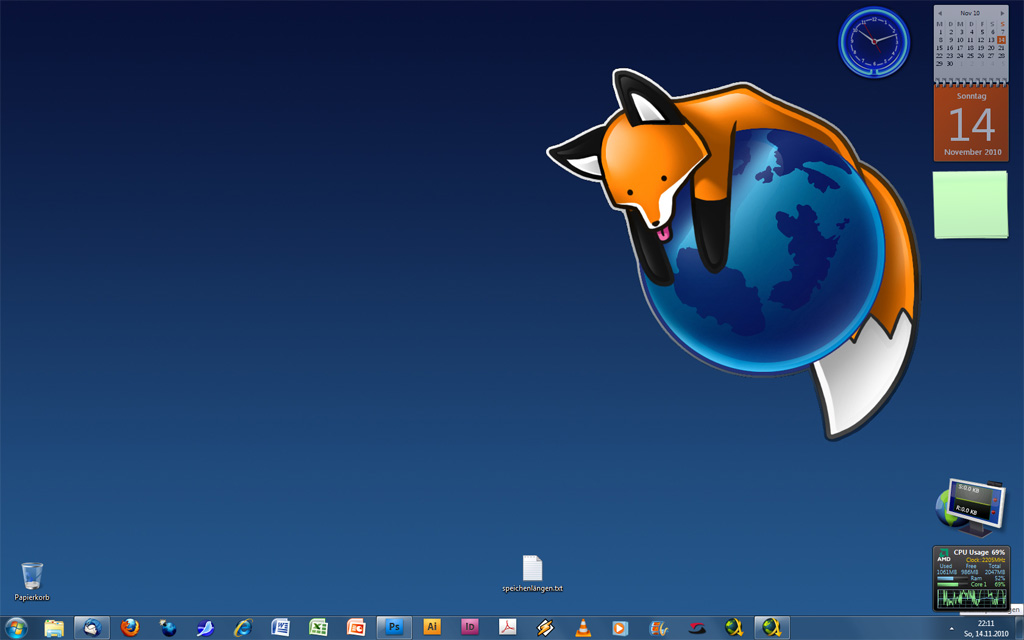Open Microsoft Excel from the taskbar

pyautogui.click(x=318, y=627)
